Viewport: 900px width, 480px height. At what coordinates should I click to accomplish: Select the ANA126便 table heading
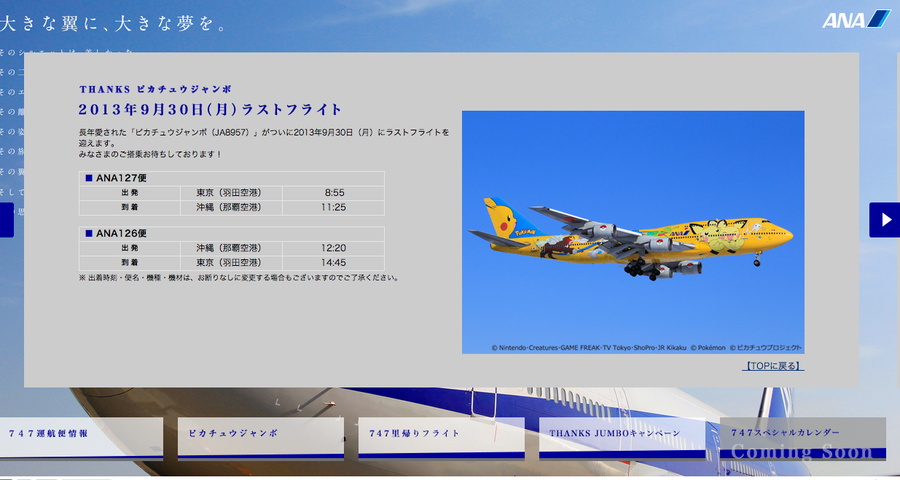pos(231,233)
